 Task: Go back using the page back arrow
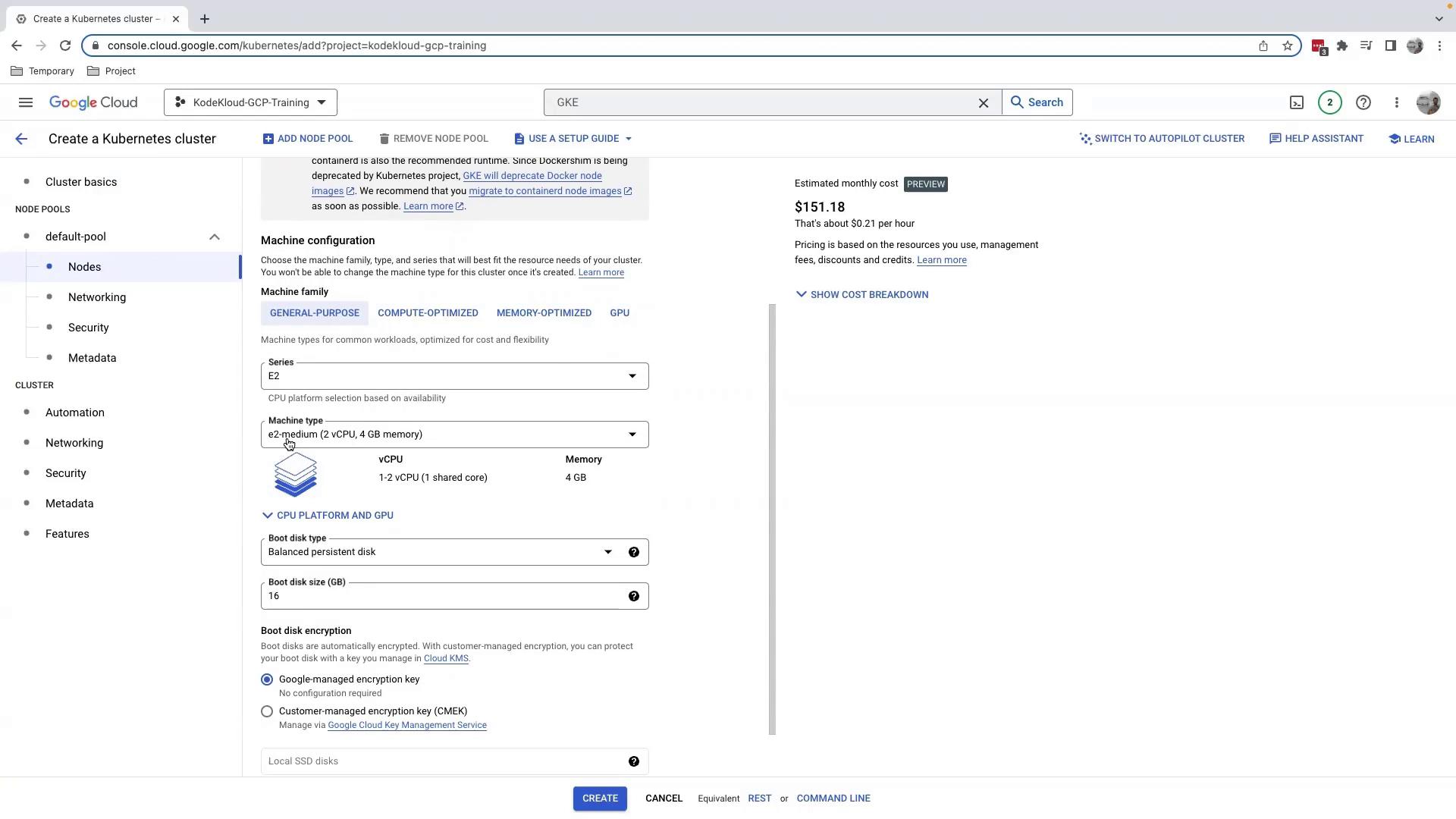click(x=21, y=139)
